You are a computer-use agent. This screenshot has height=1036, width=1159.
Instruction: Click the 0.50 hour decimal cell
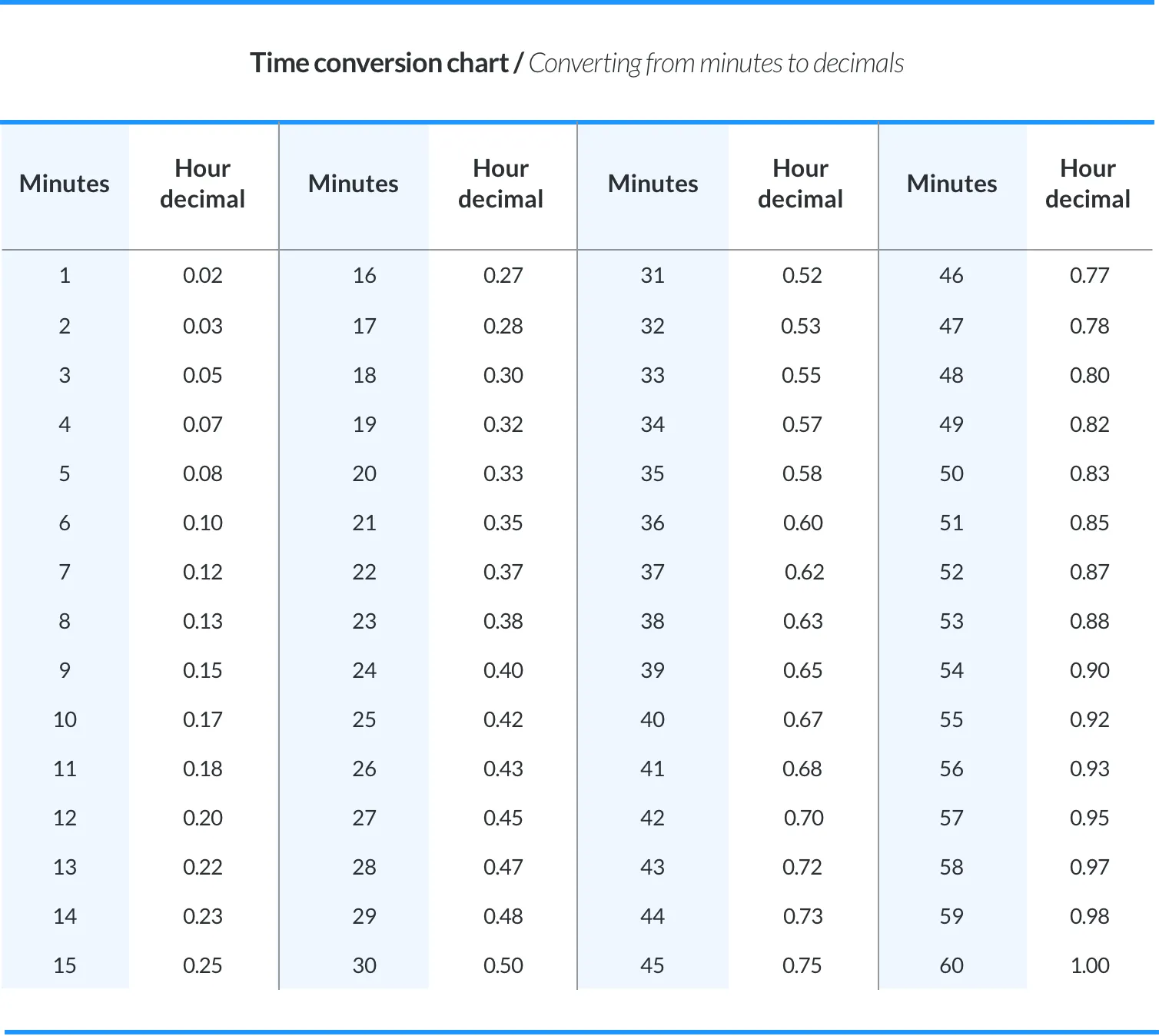[503, 965]
